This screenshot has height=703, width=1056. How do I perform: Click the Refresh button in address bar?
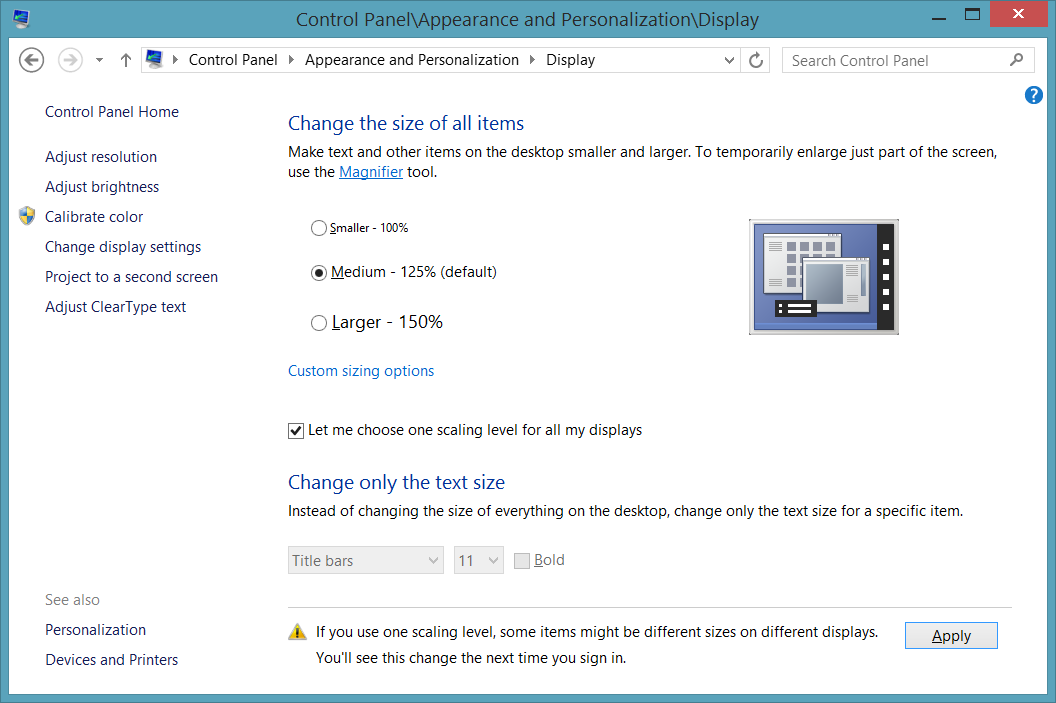pyautogui.click(x=756, y=60)
